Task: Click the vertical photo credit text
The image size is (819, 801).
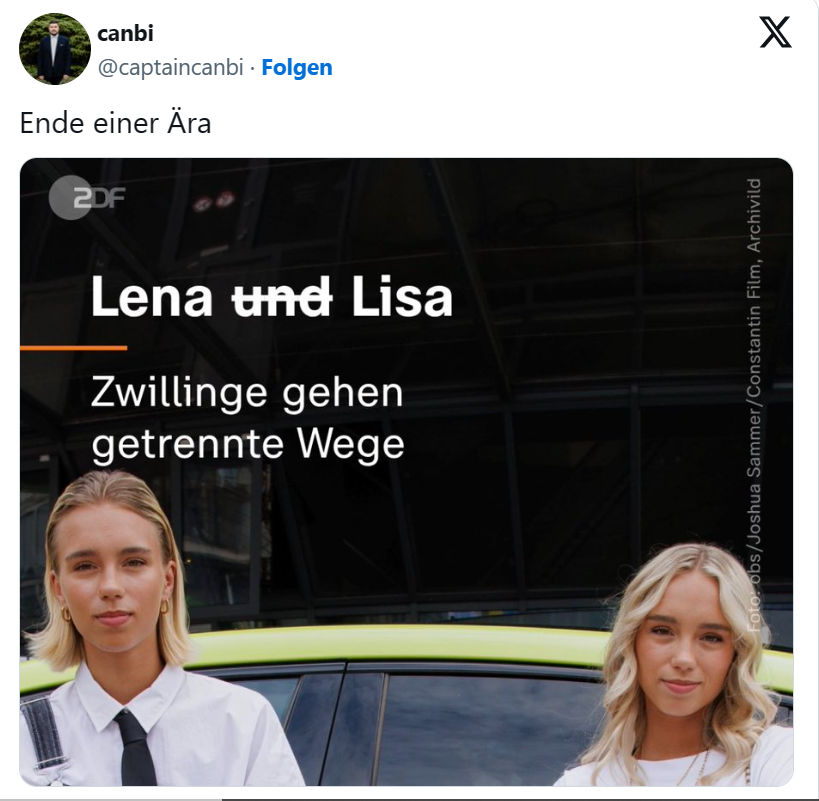Action: [754, 405]
